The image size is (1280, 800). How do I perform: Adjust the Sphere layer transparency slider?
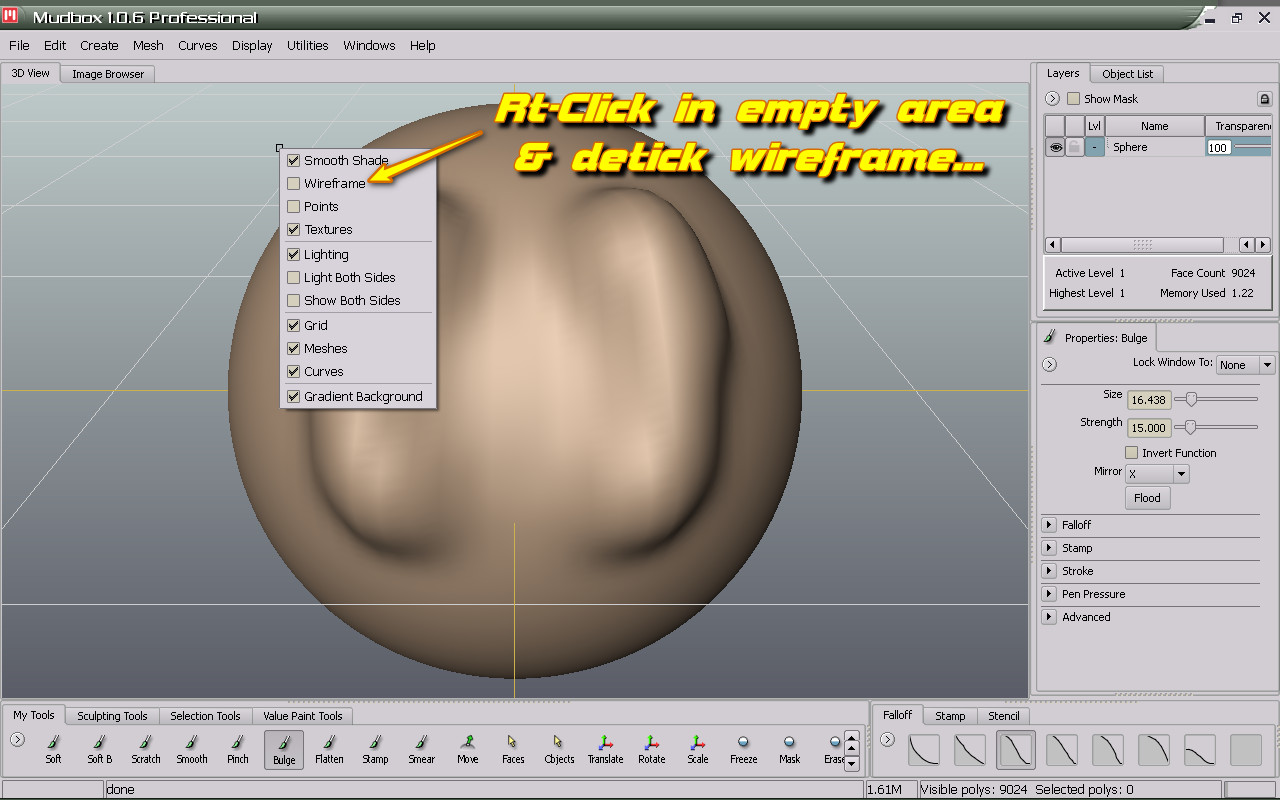tap(1252, 147)
